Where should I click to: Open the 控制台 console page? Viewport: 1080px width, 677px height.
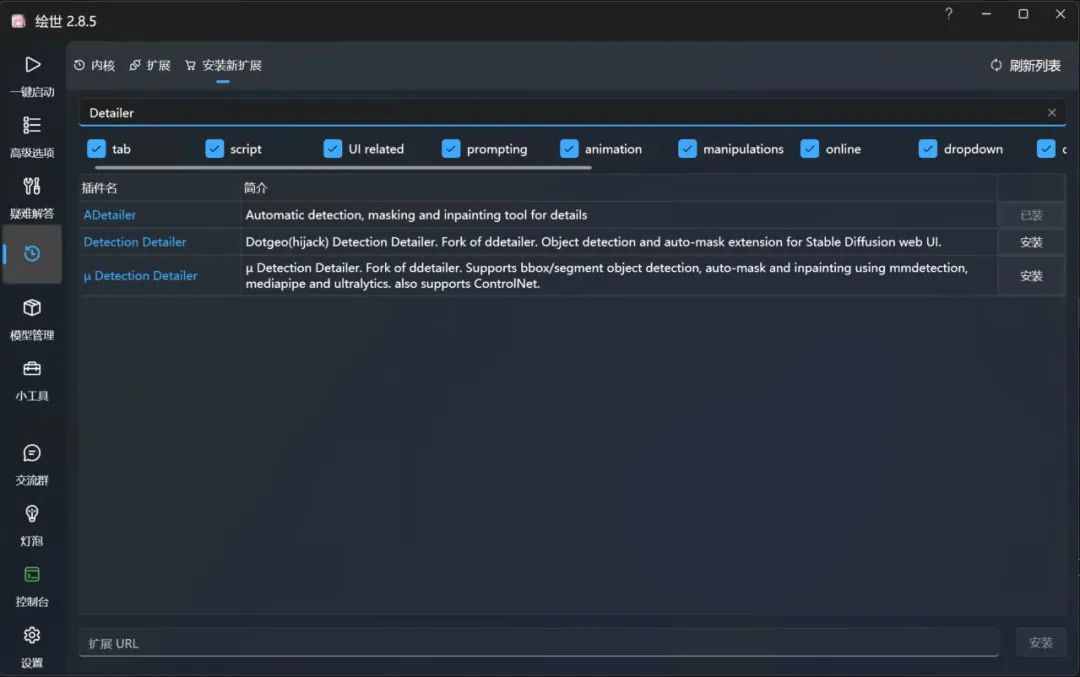[32, 585]
